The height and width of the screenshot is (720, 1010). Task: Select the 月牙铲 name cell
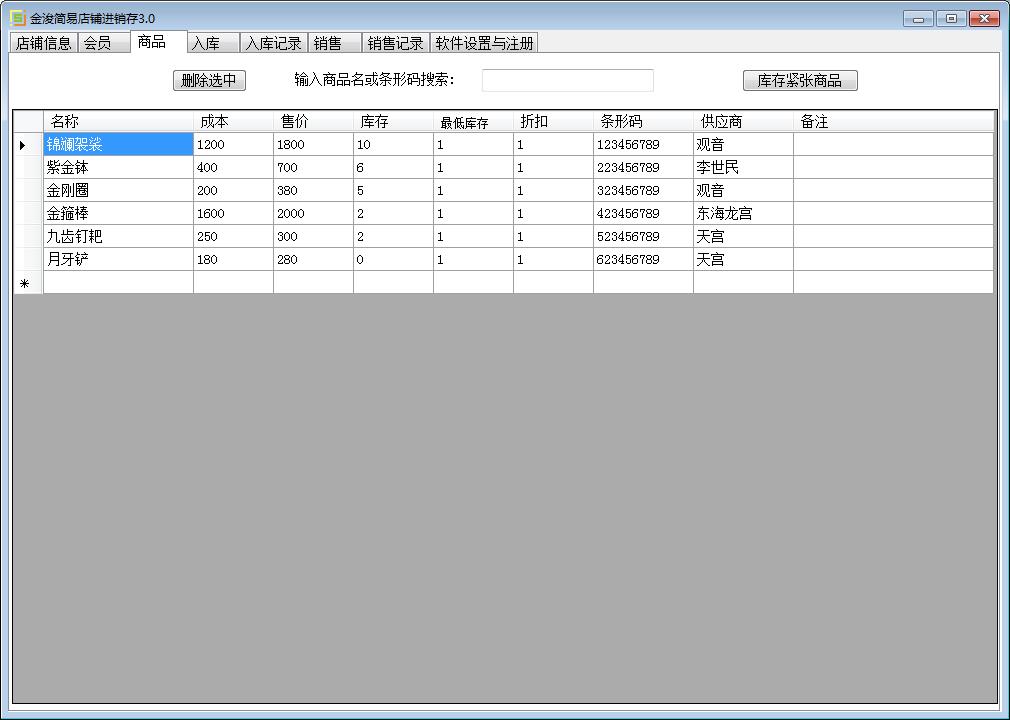click(x=119, y=260)
